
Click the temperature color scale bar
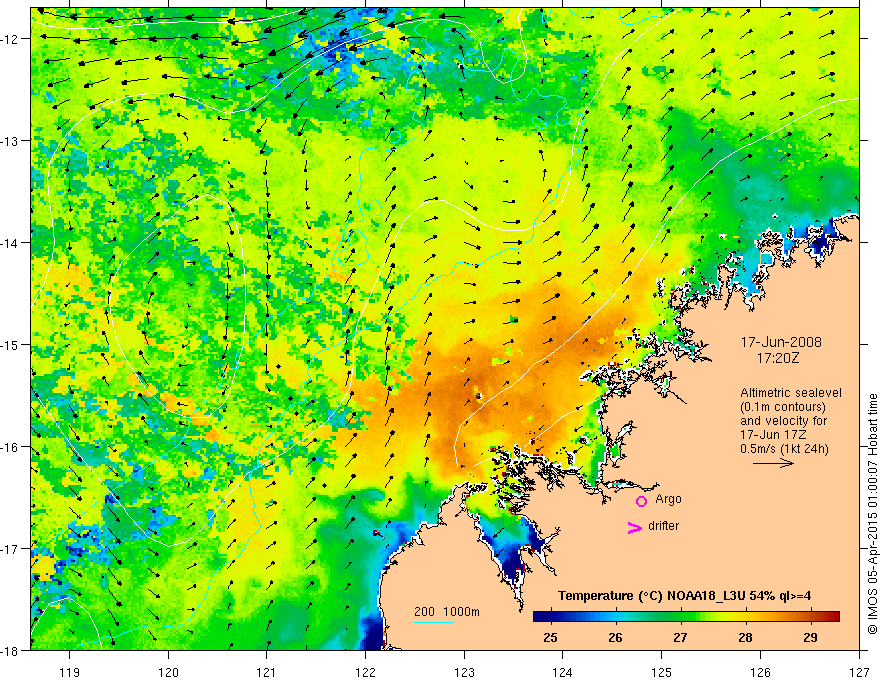pos(686,617)
